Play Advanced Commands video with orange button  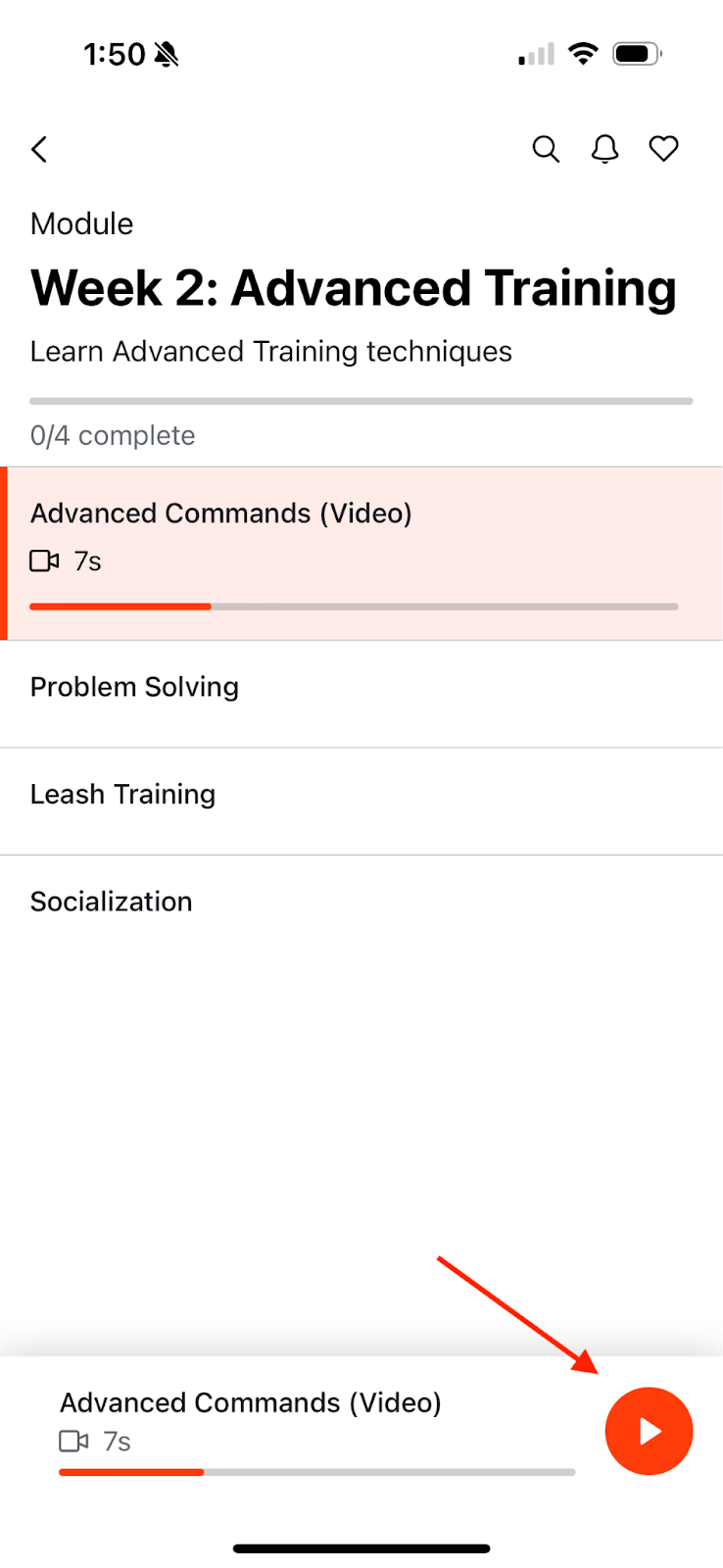pos(649,1431)
